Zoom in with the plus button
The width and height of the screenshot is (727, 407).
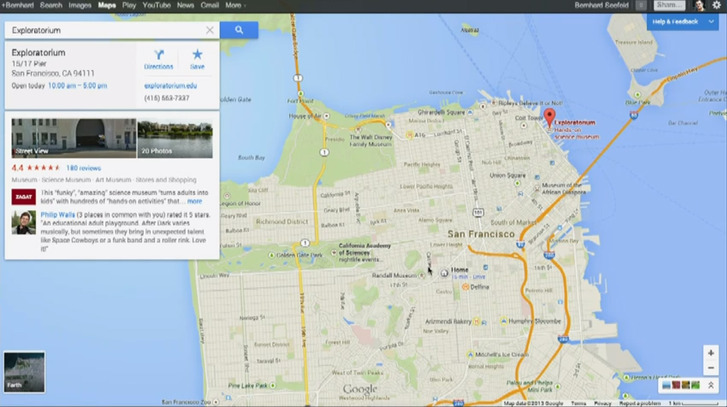[x=710, y=353]
